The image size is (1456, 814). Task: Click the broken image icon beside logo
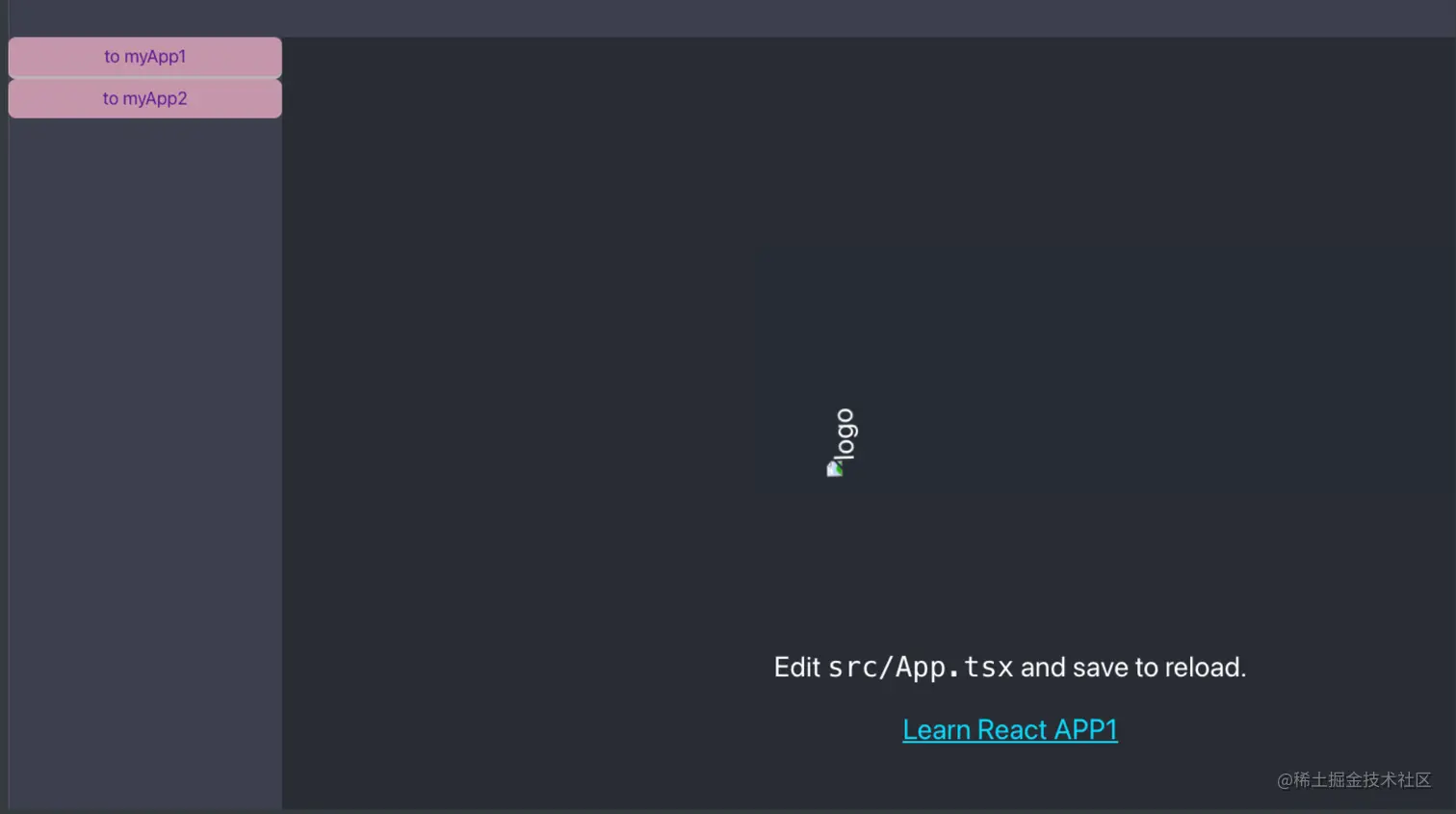pos(835,468)
